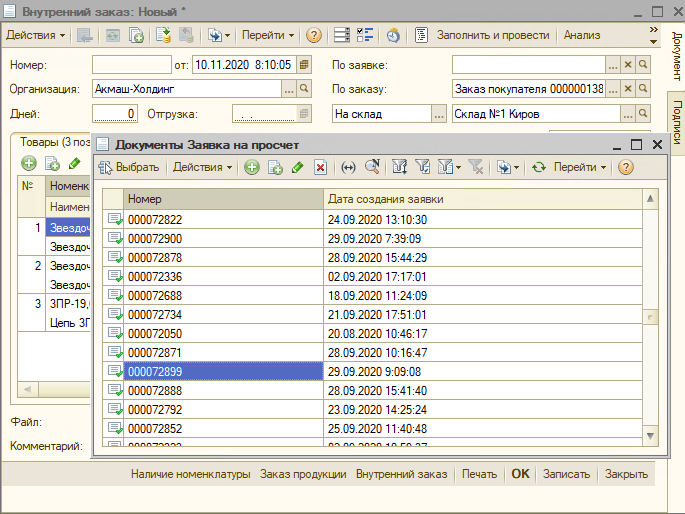
Task: Apply filter by current value icon
Action: coord(422,167)
